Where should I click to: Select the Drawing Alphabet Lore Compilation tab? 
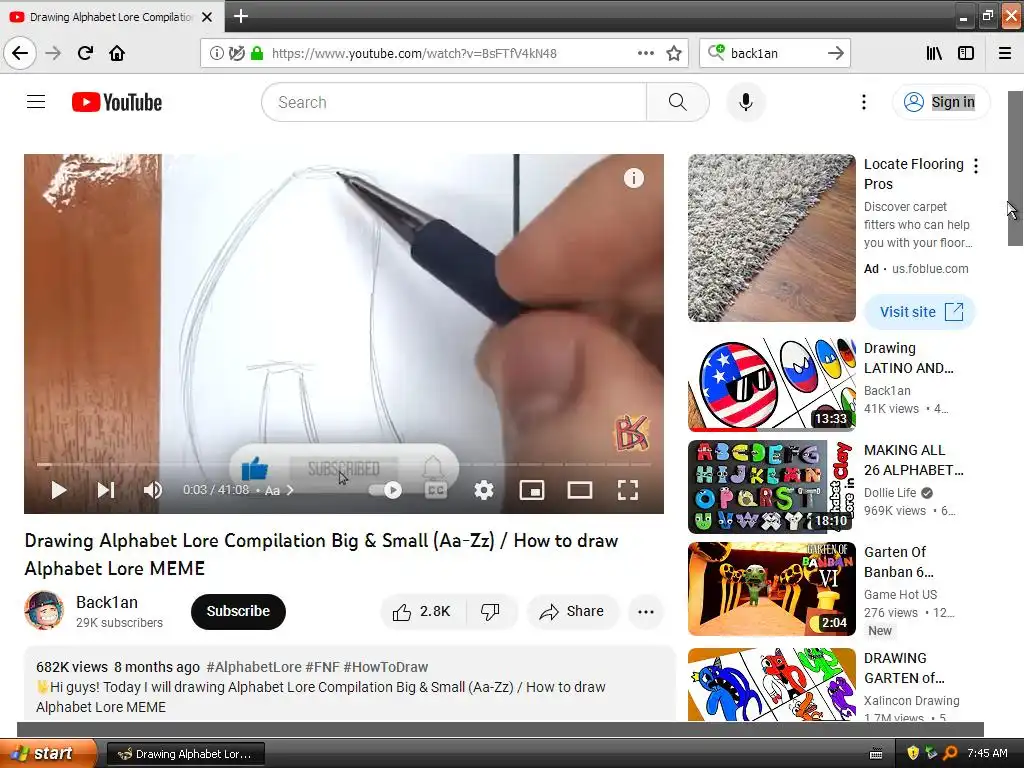coord(111,17)
